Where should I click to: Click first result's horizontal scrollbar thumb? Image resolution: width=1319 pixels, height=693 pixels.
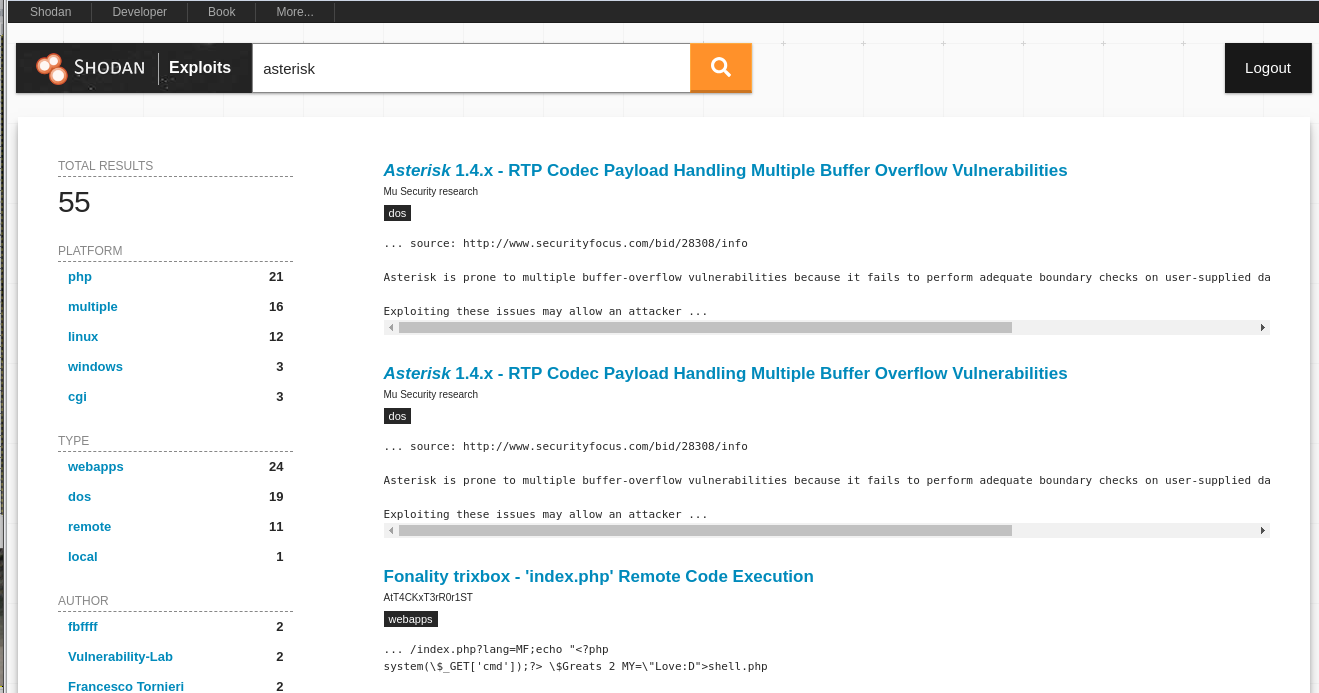(705, 327)
